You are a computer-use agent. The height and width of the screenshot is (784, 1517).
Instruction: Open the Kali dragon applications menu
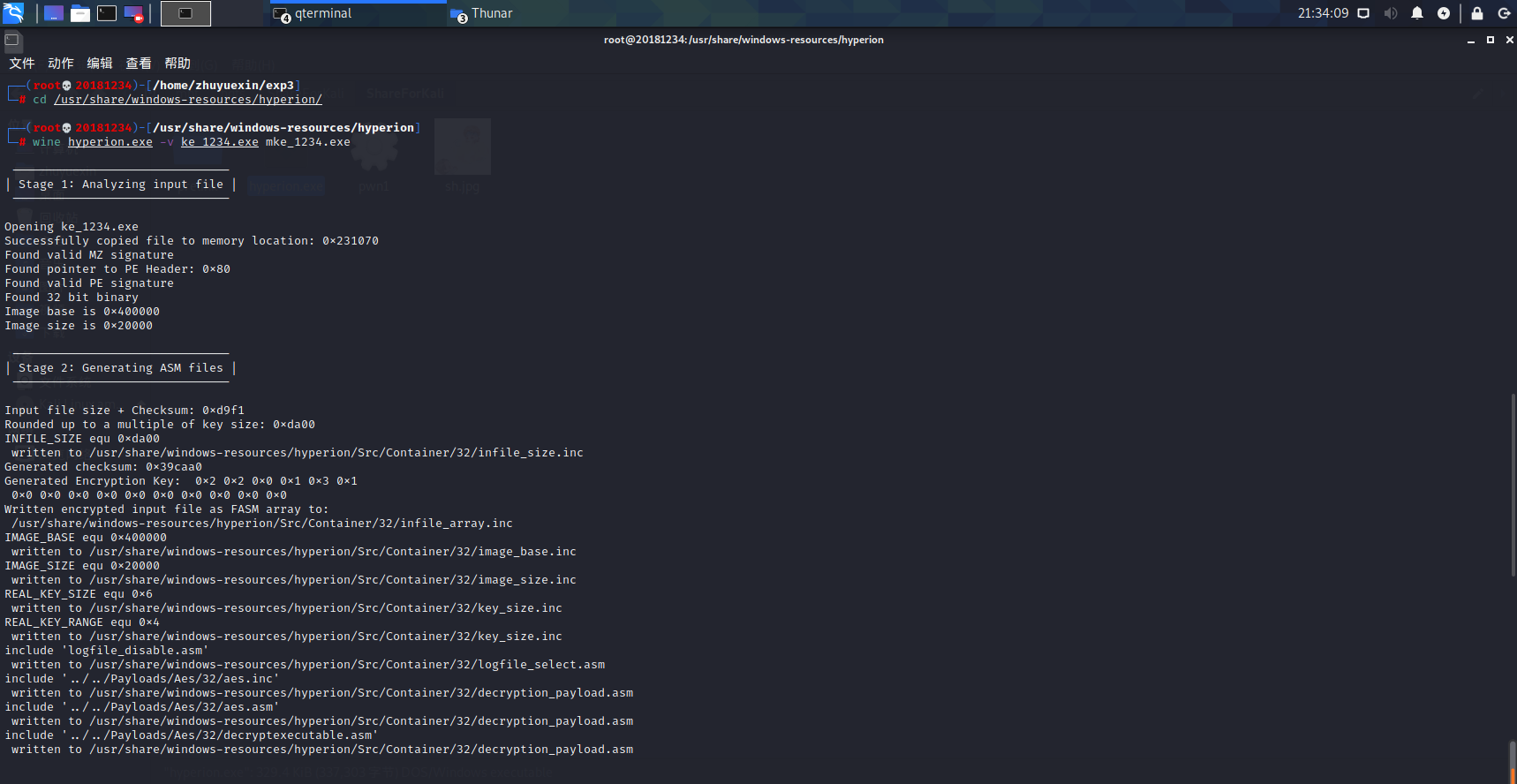coord(13,13)
